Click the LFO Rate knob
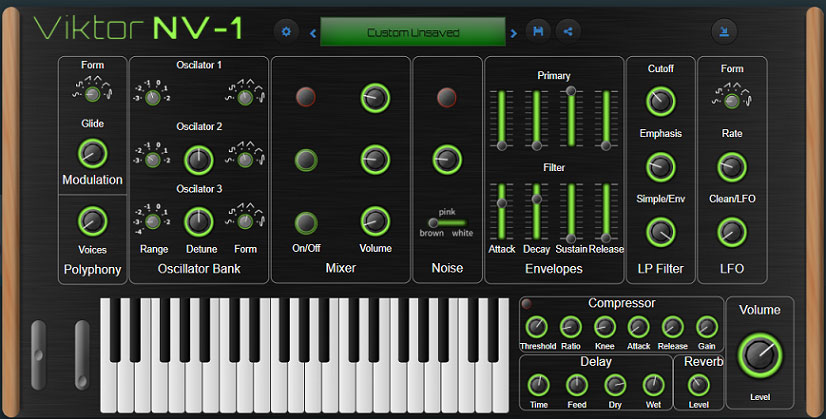This screenshot has width=826, height=419. (x=732, y=167)
